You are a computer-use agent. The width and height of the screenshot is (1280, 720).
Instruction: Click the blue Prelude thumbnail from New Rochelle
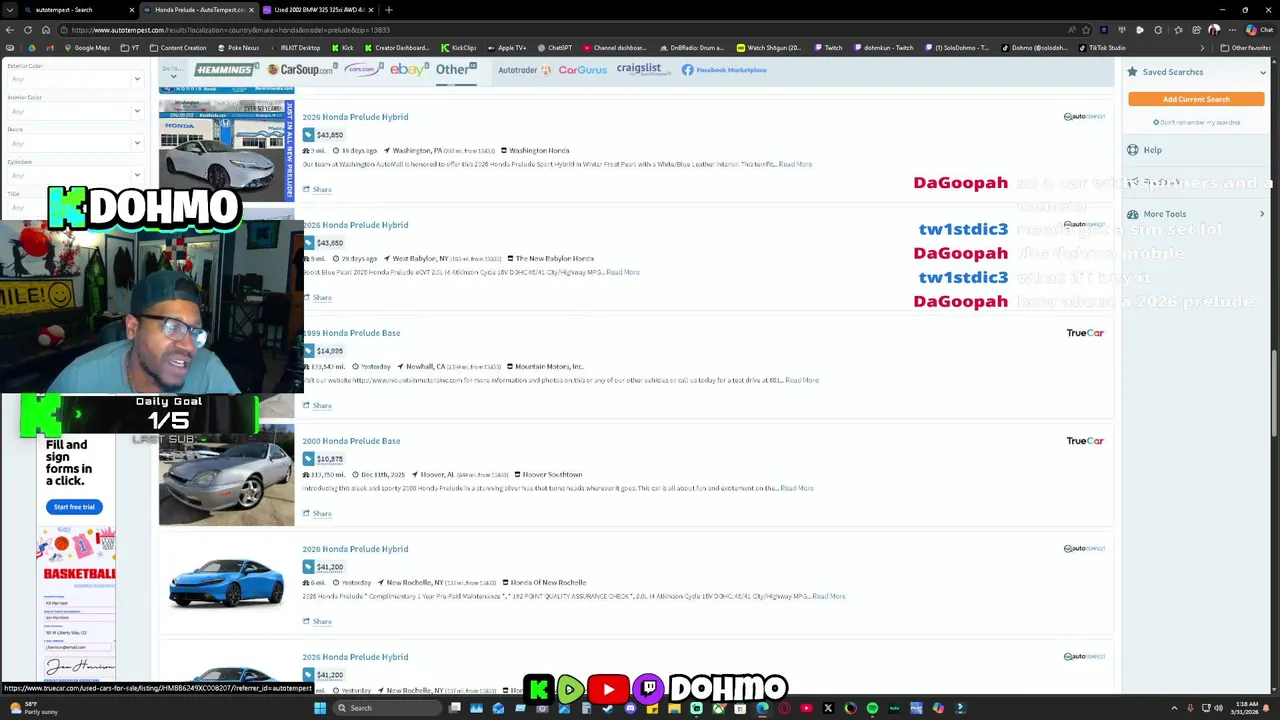226,582
